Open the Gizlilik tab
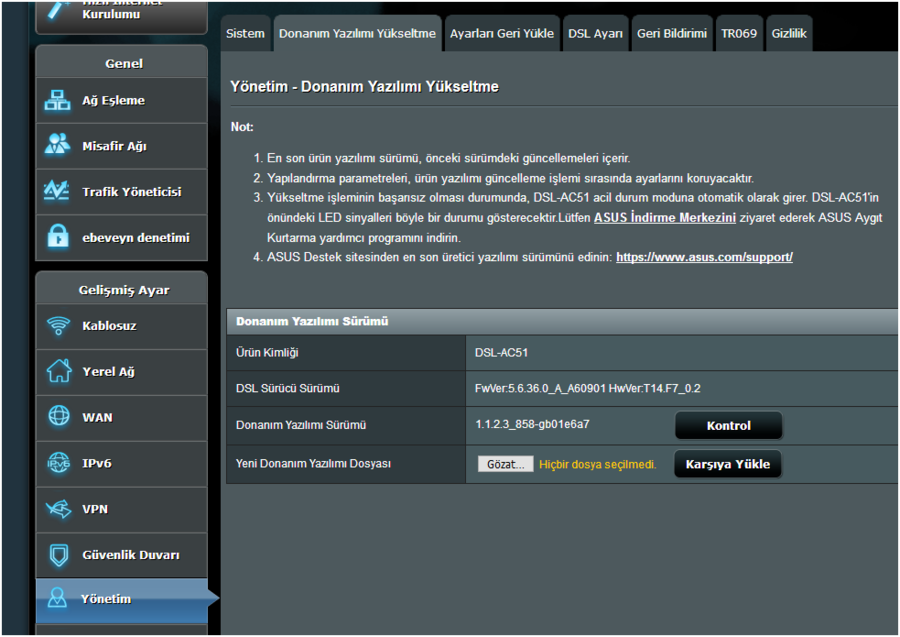The width and height of the screenshot is (900, 637). point(789,33)
